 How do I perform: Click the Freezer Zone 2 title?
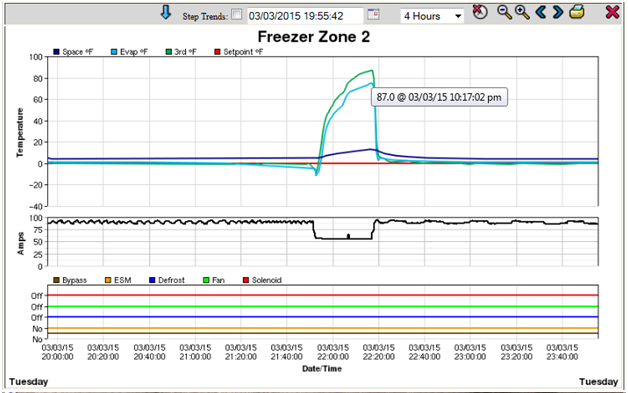[x=314, y=37]
